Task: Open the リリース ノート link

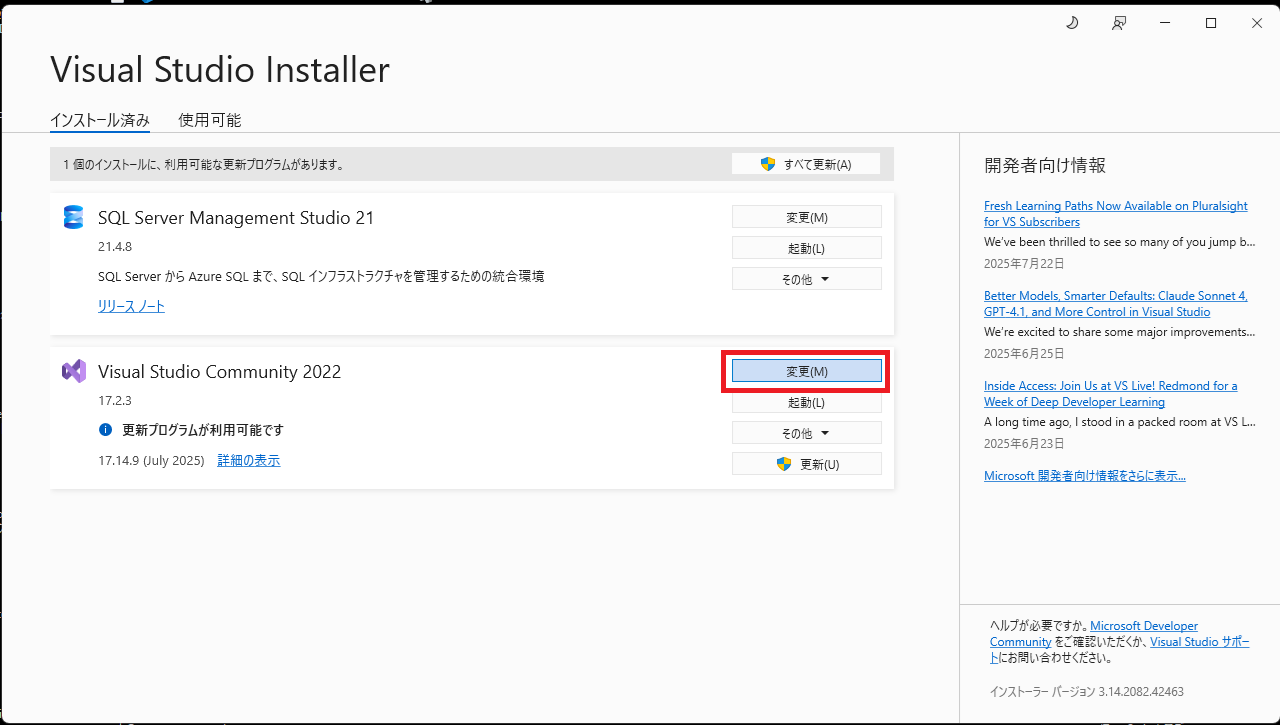Action: pos(131,306)
